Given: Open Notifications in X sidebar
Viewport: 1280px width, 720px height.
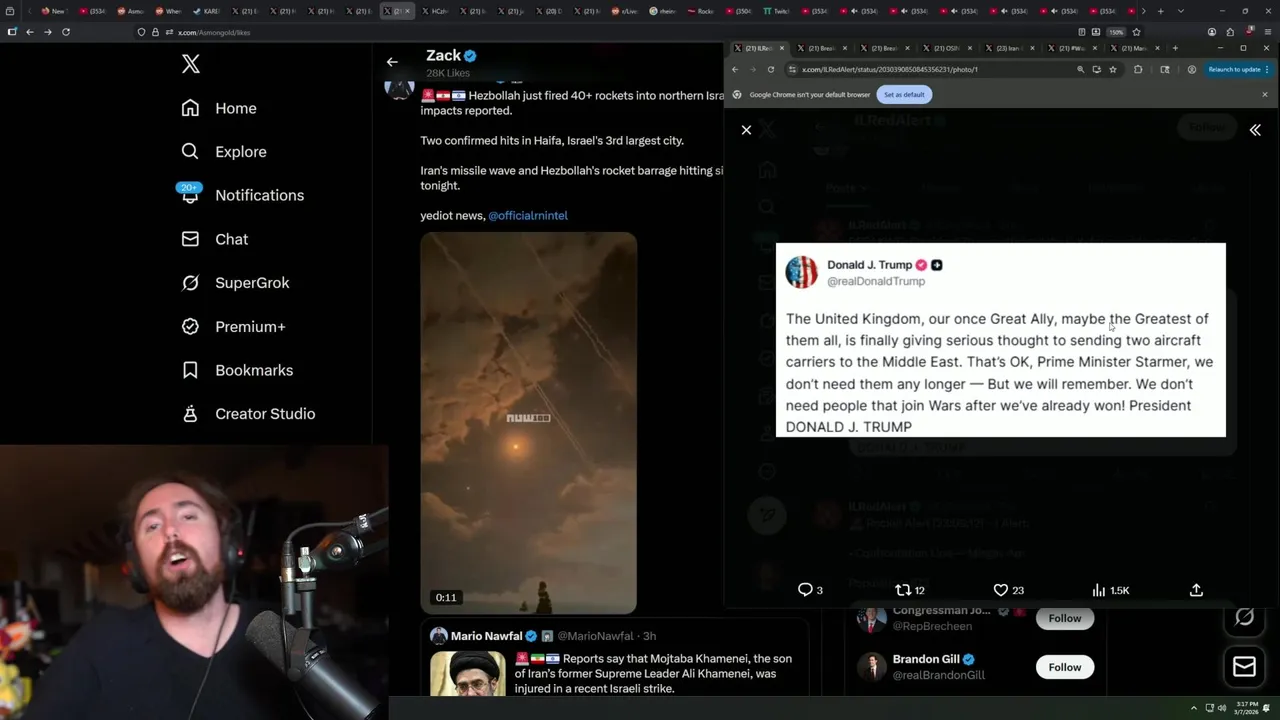Looking at the screenshot, I should 242,195.
